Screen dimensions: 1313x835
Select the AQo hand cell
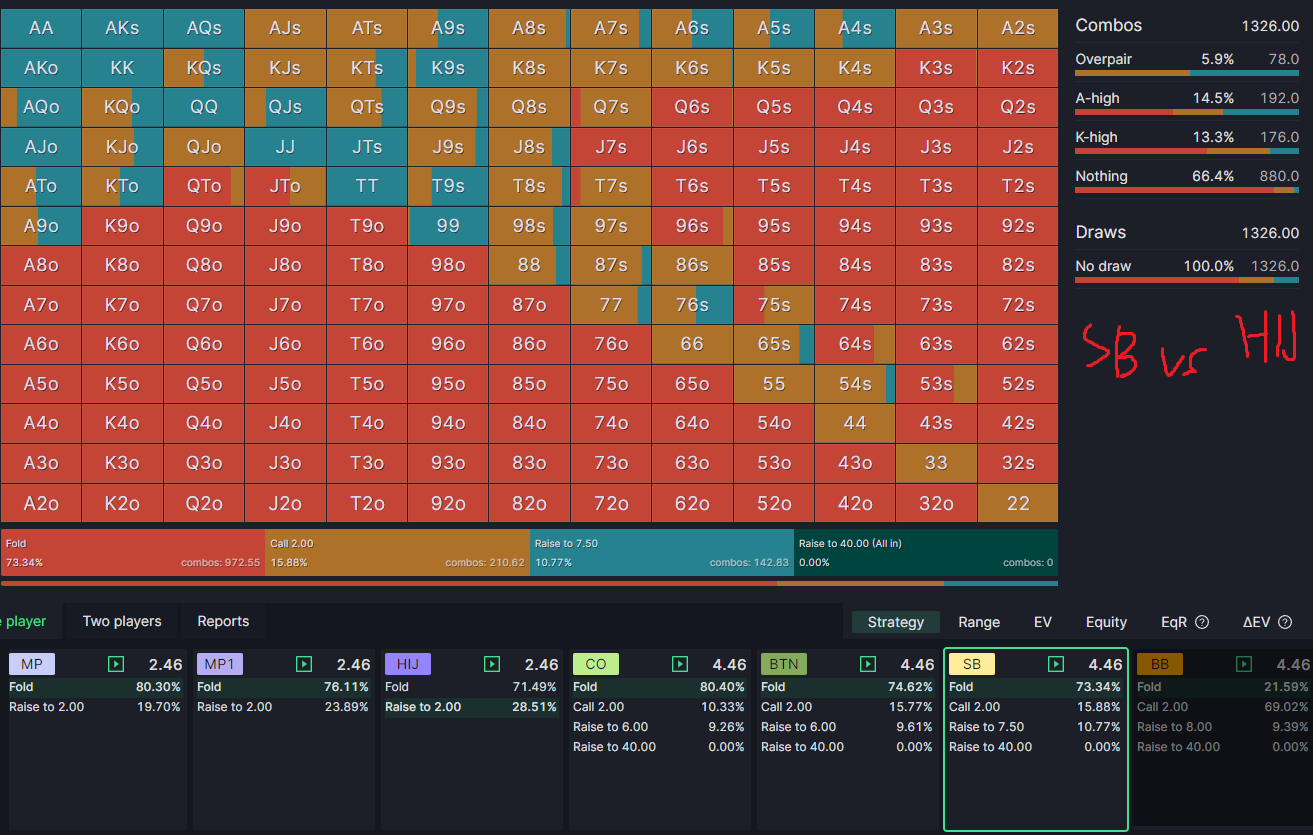(x=41, y=107)
